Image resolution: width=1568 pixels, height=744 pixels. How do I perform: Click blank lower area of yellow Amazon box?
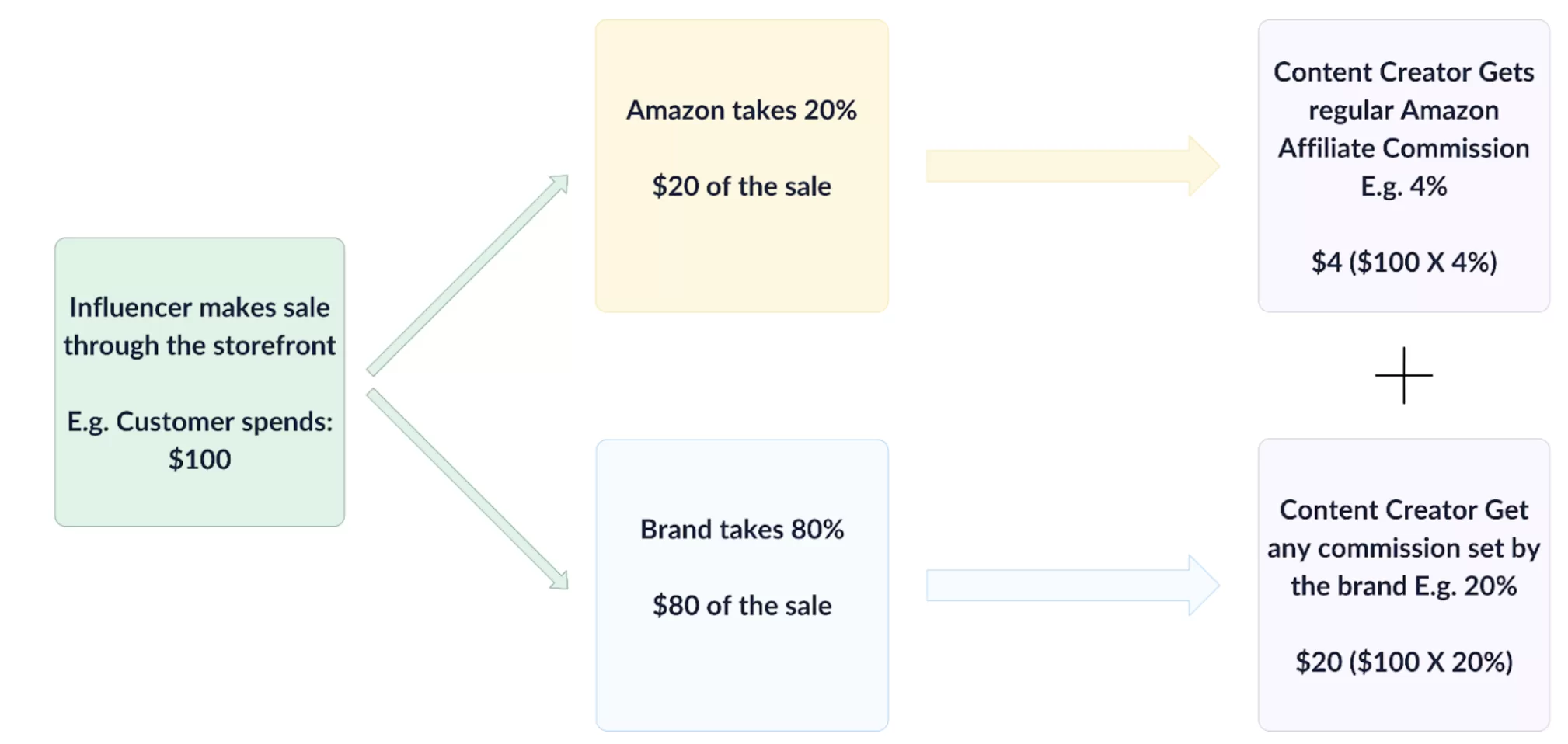[x=741, y=264]
